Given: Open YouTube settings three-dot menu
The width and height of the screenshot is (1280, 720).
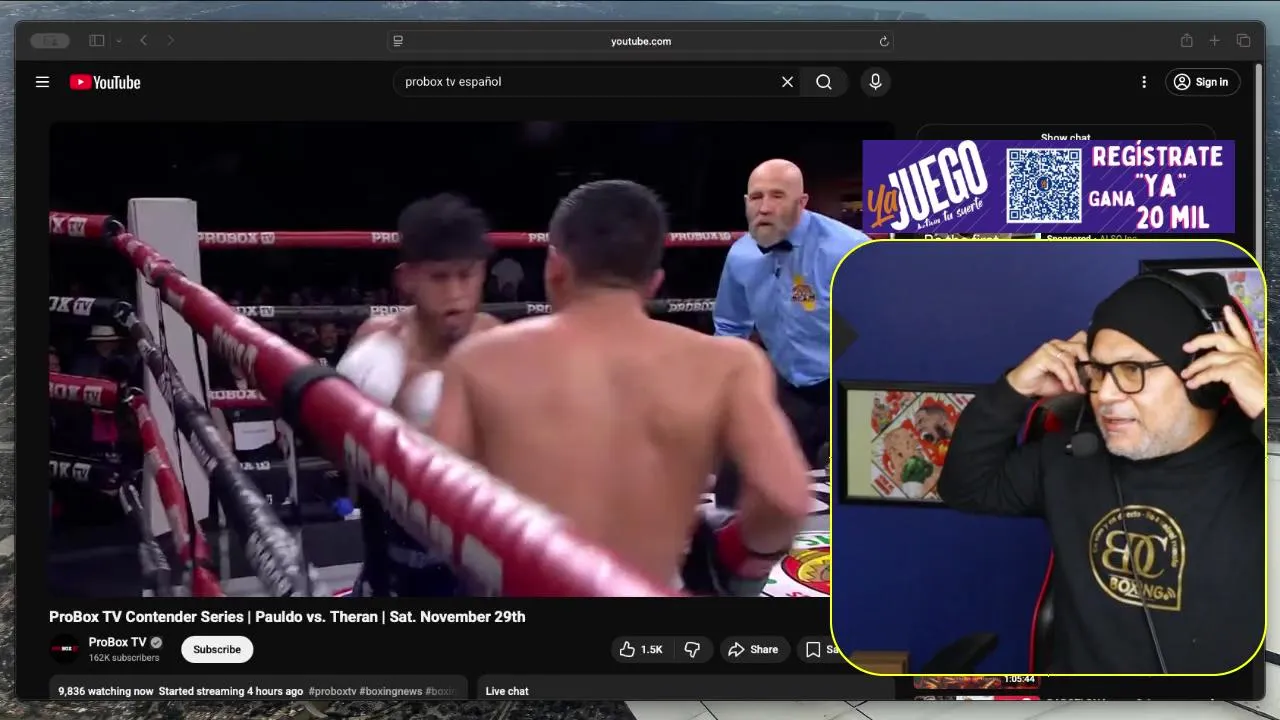Looking at the screenshot, I should click(1144, 82).
